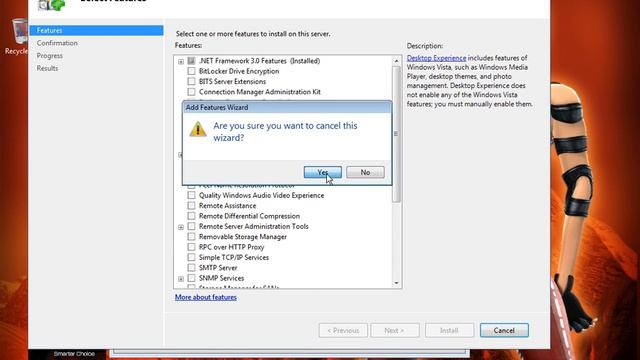Select the Features step in sidebar
The width and height of the screenshot is (640, 360).
click(96, 30)
